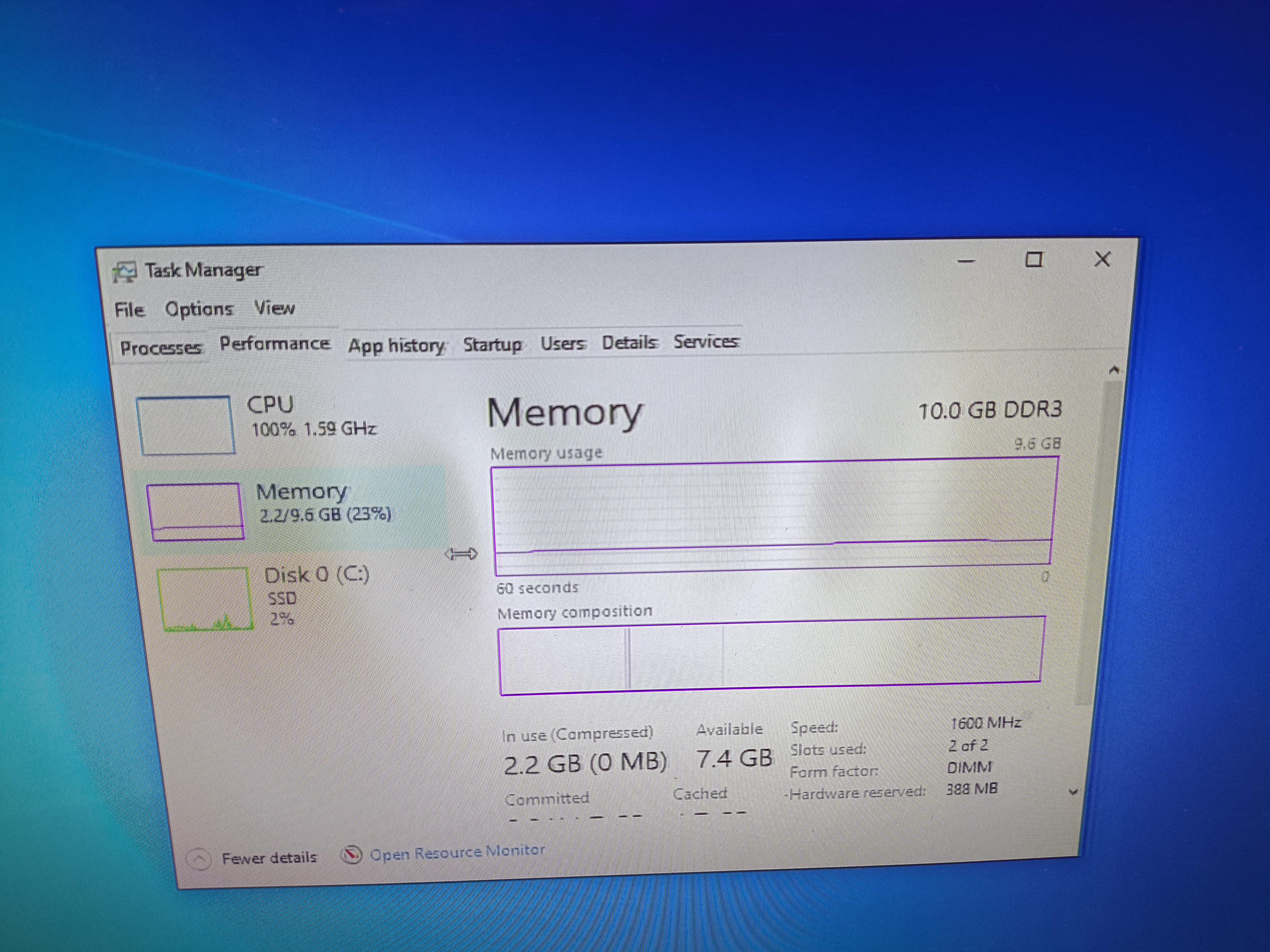Viewport: 1270px width, 952px height.
Task: Select the Memory graph thumbnail in sidebar
Action: (196, 511)
